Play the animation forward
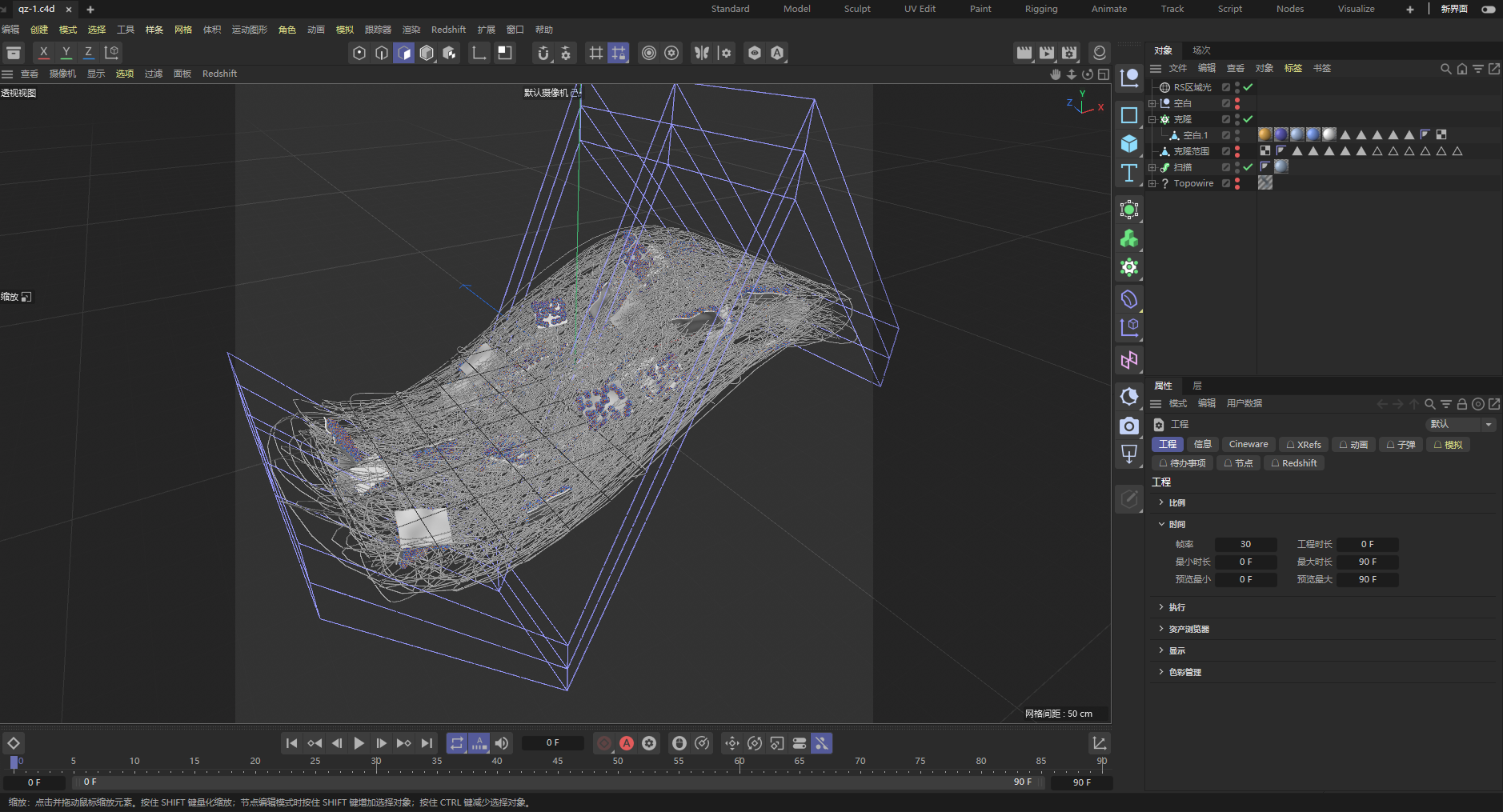The height and width of the screenshot is (812, 1503). pos(359,743)
